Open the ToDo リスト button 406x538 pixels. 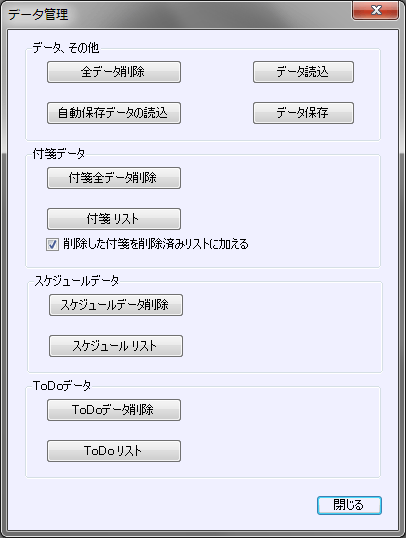pyautogui.click(x=114, y=451)
